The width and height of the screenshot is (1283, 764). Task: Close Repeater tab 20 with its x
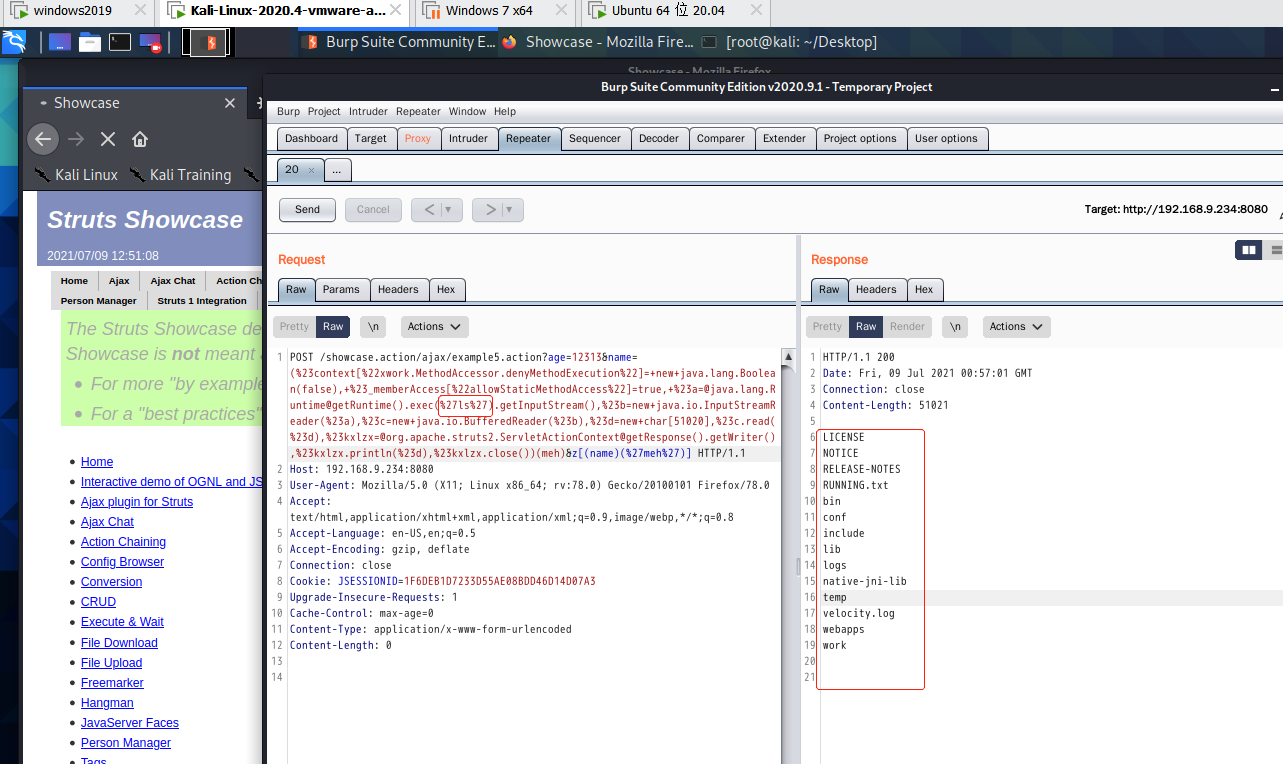tap(311, 170)
